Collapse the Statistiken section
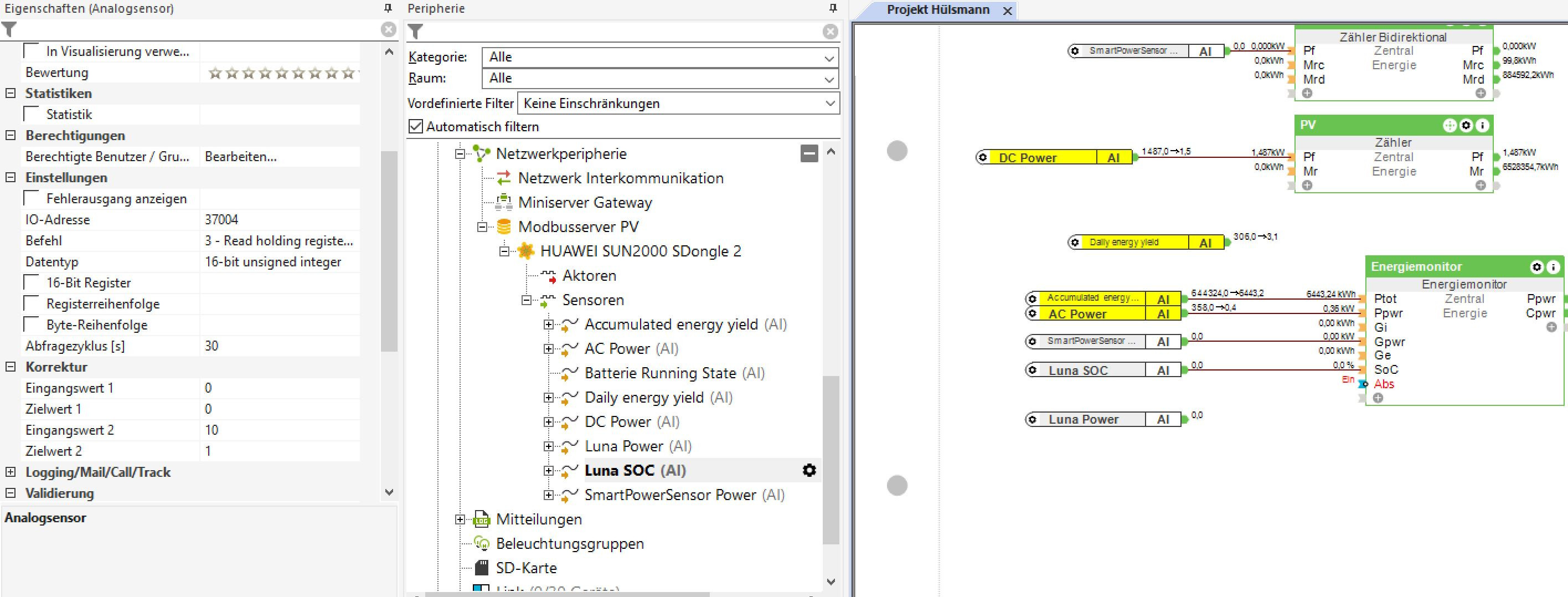The height and width of the screenshot is (597, 1568). click(x=11, y=93)
